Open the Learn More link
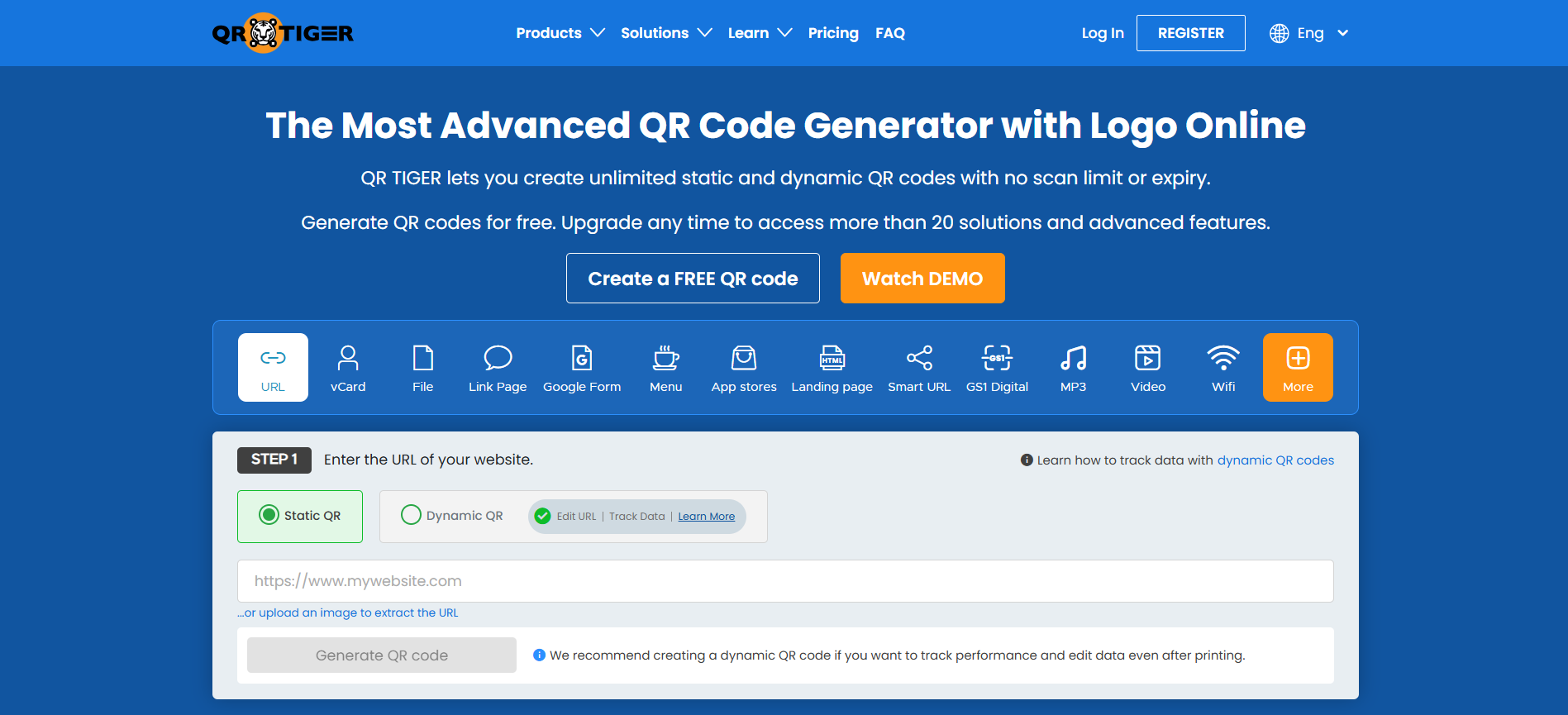 (707, 517)
